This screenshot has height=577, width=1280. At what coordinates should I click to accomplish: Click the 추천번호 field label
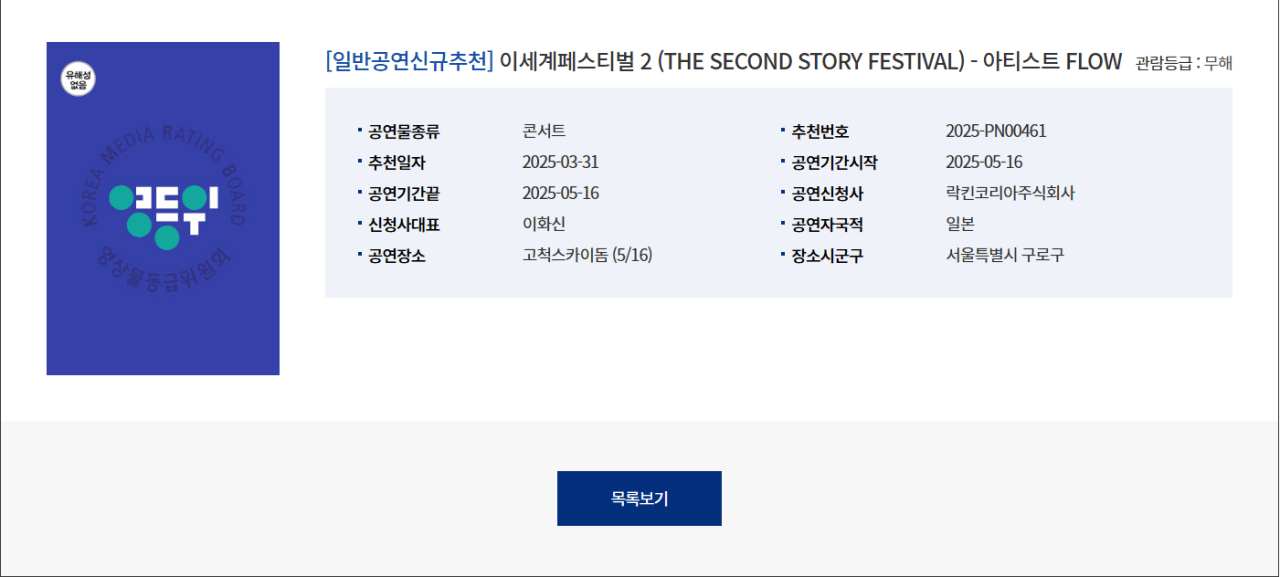(x=820, y=131)
